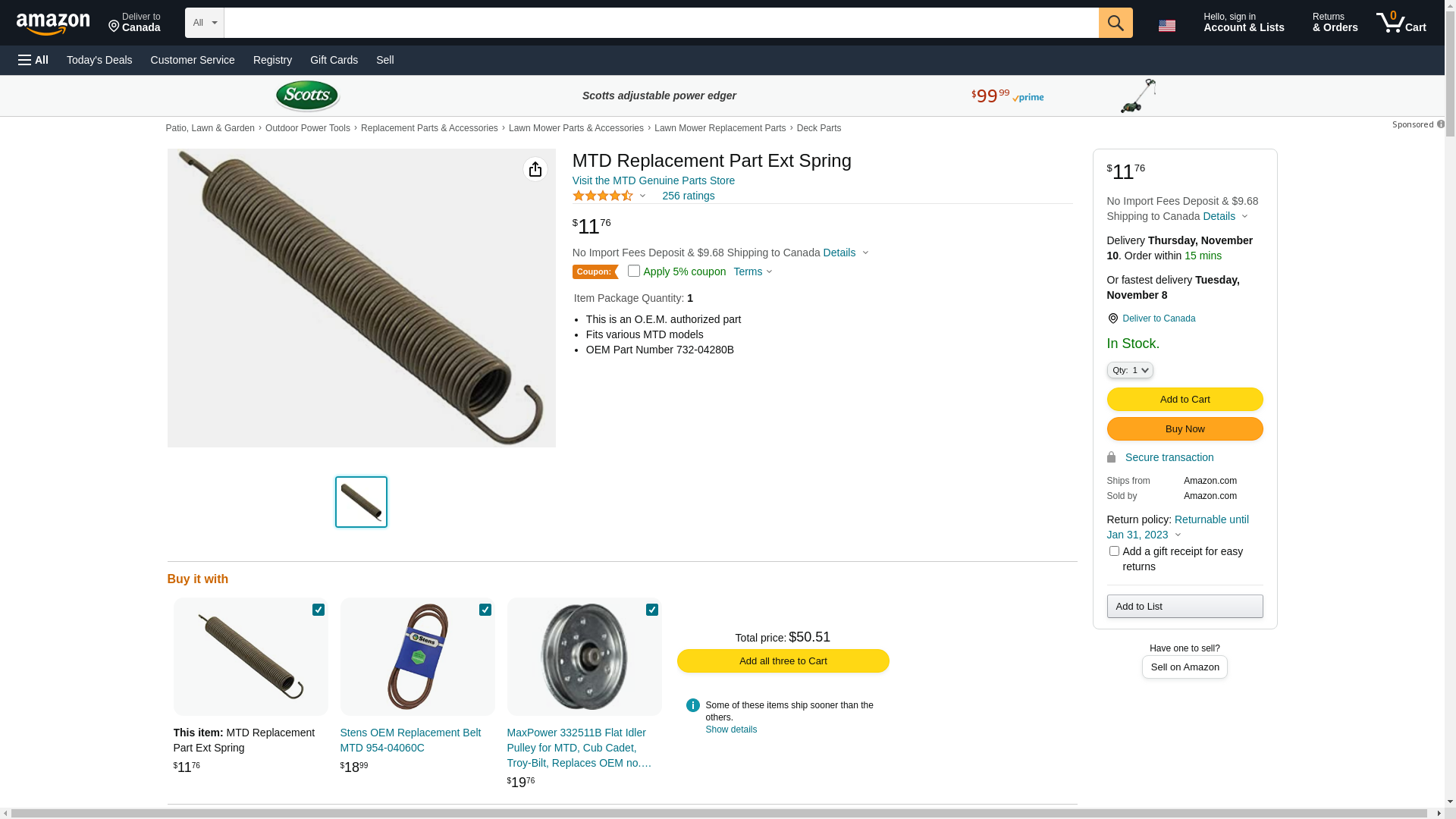Select the spring product thumbnail image

(x=361, y=502)
